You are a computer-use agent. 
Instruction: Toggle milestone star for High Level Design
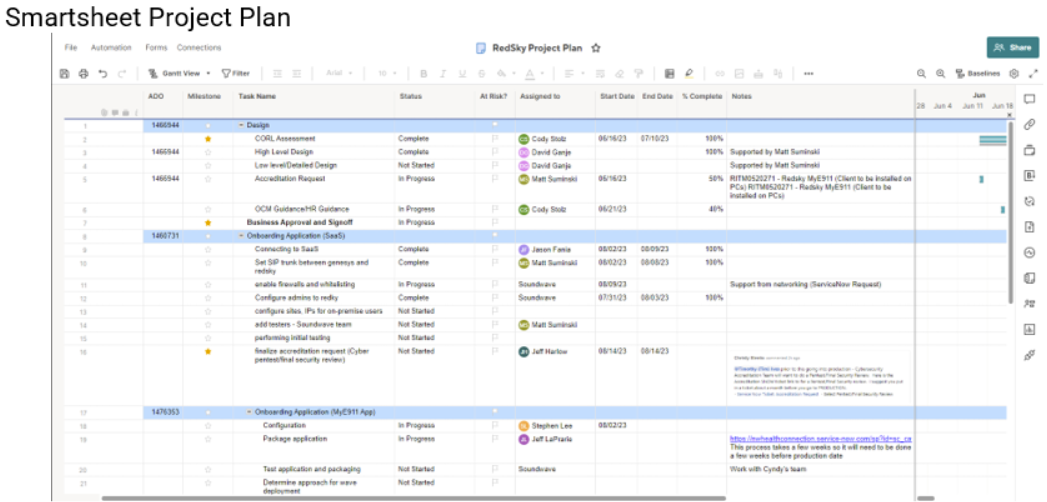tap(208, 152)
